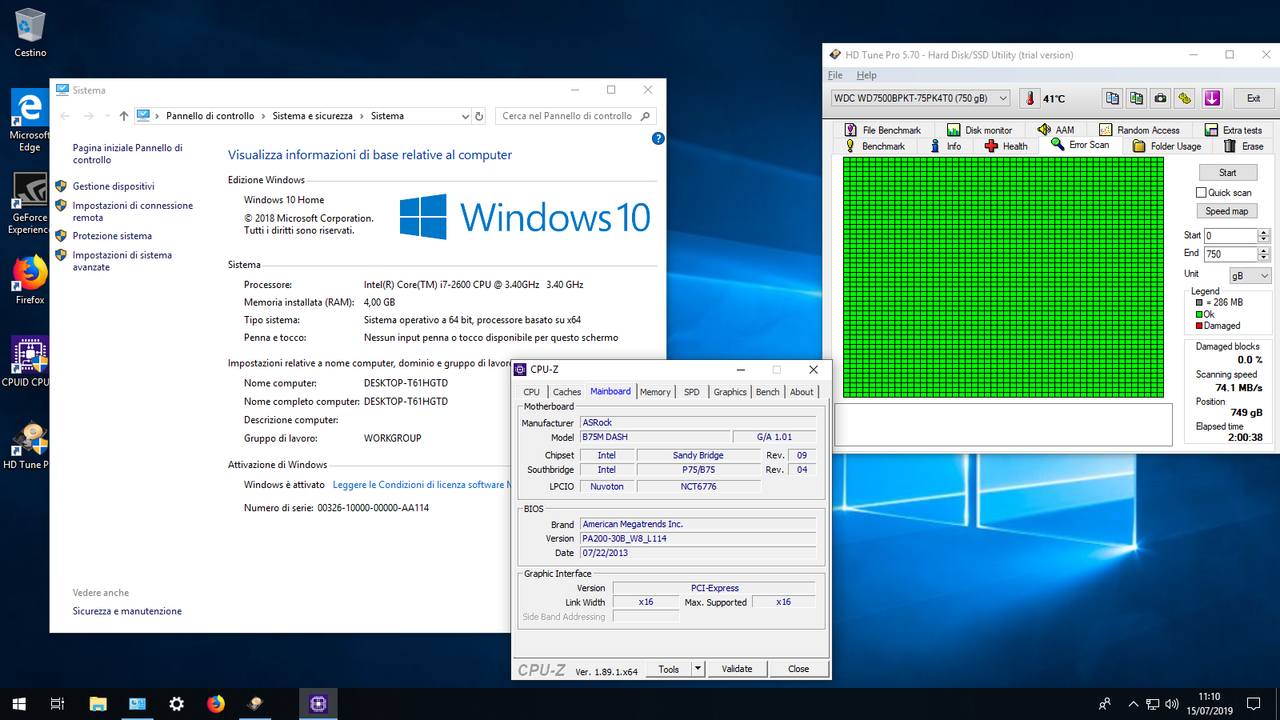
Task: Click the Exit button in HD Tune
Action: click(x=1253, y=98)
